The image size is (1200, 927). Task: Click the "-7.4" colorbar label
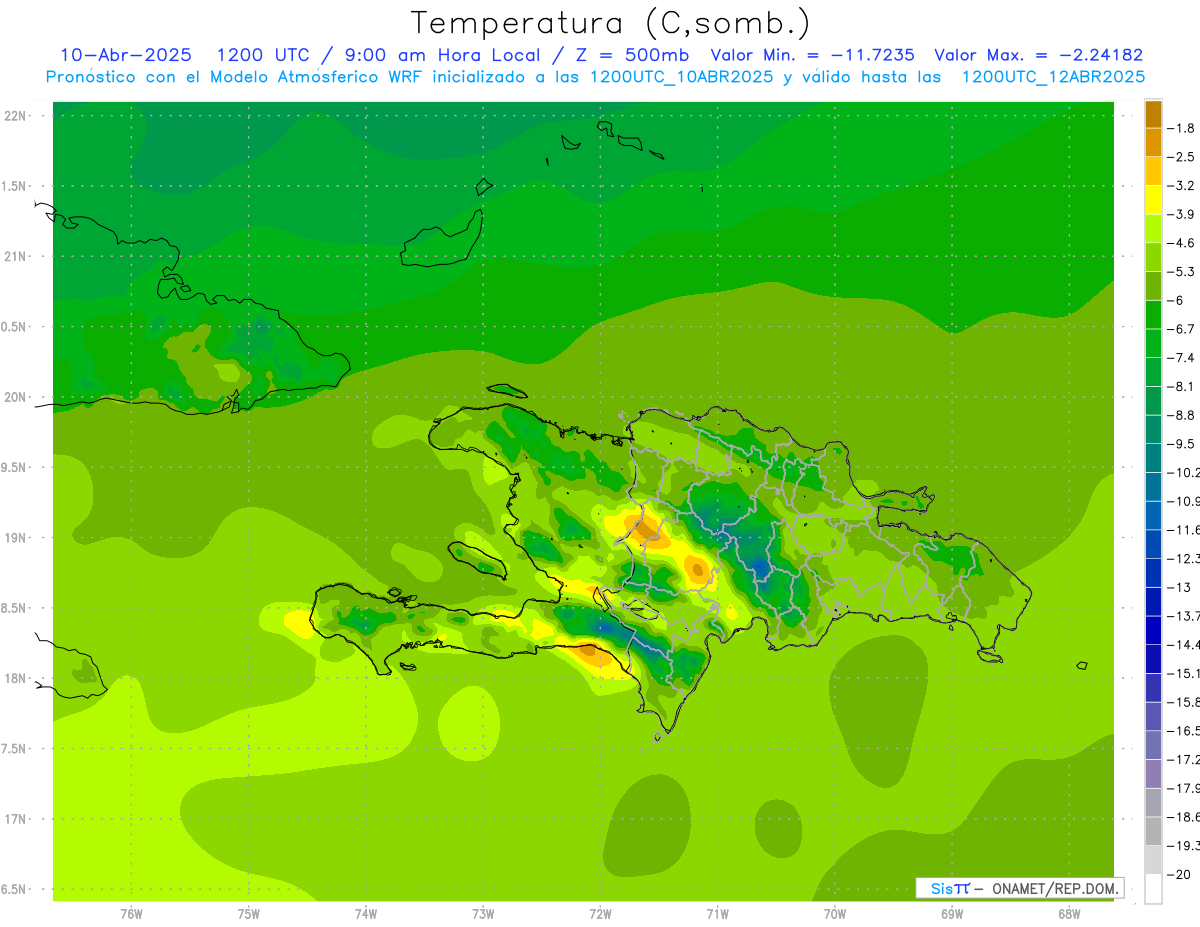pos(1181,357)
